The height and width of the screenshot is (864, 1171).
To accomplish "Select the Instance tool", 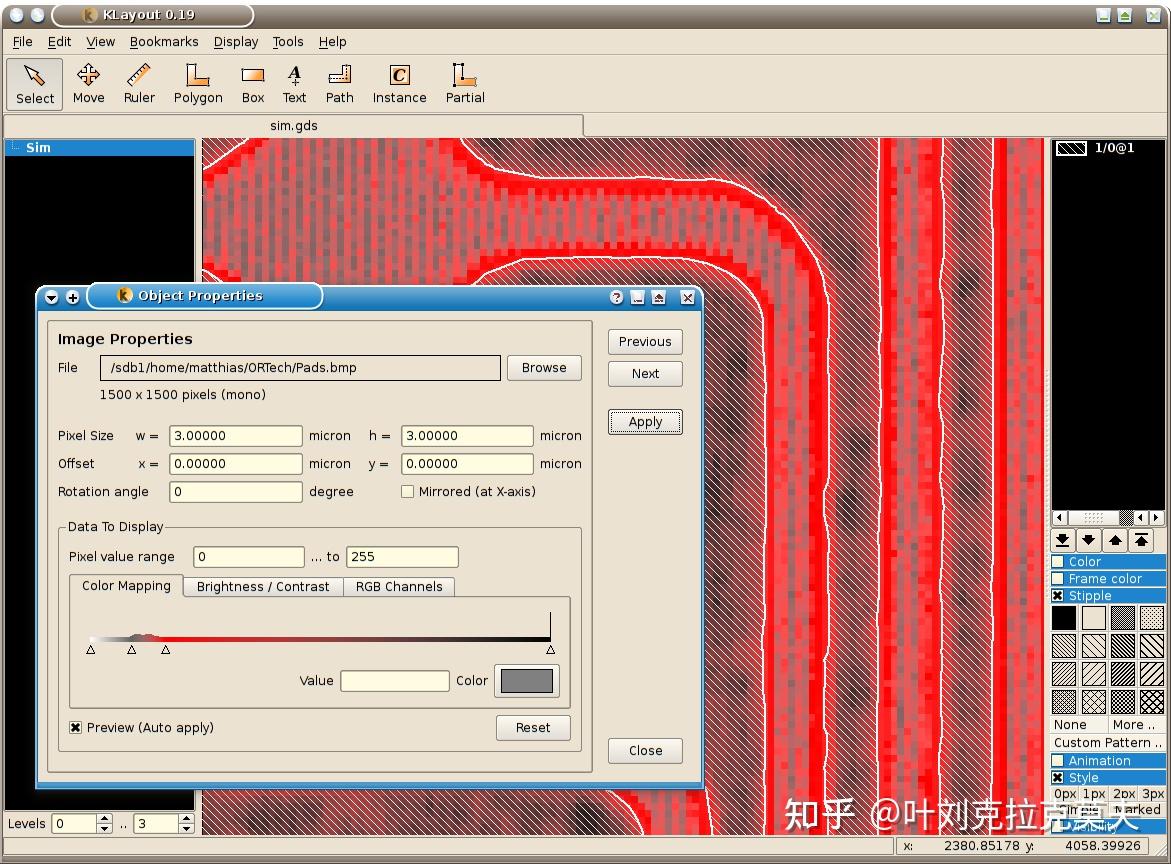I will (x=399, y=84).
